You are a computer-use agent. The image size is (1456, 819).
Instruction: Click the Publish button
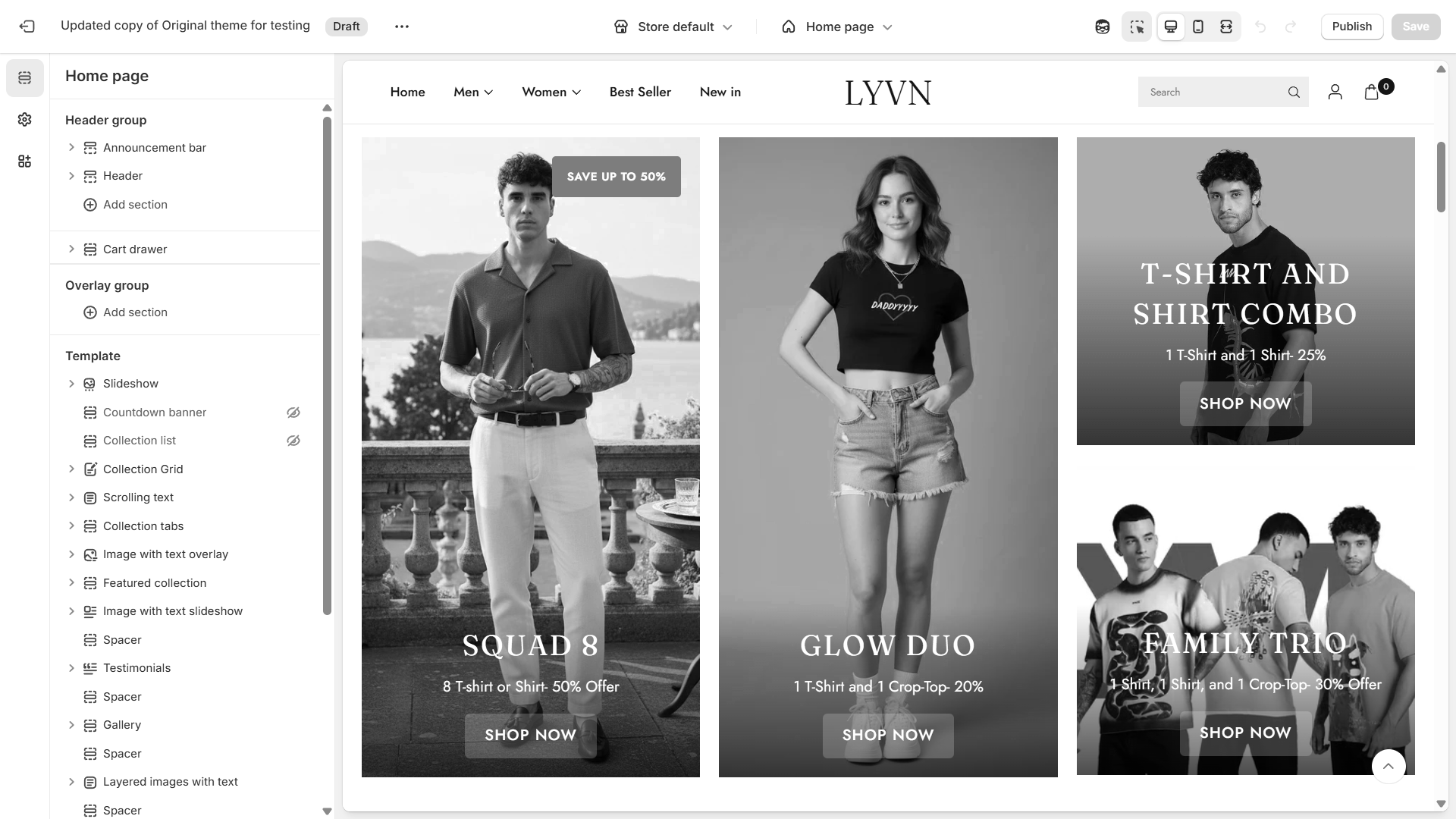pyautogui.click(x=1351, y=27)
